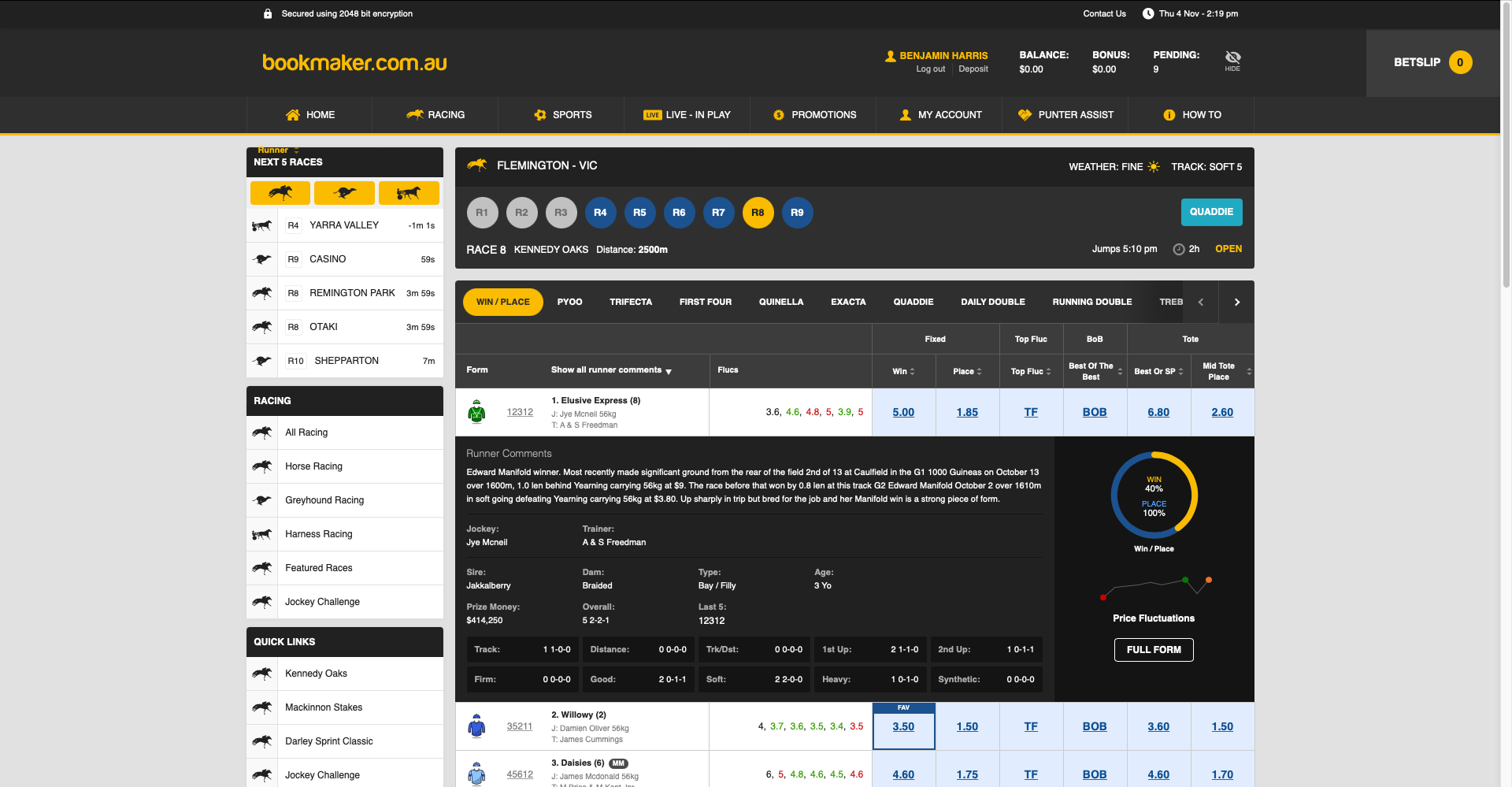This screenshot has width=1512, height=787.
Task: Open Mackinnon Stakes quick link
Action: pyautogui.click(x=345, y=707)
